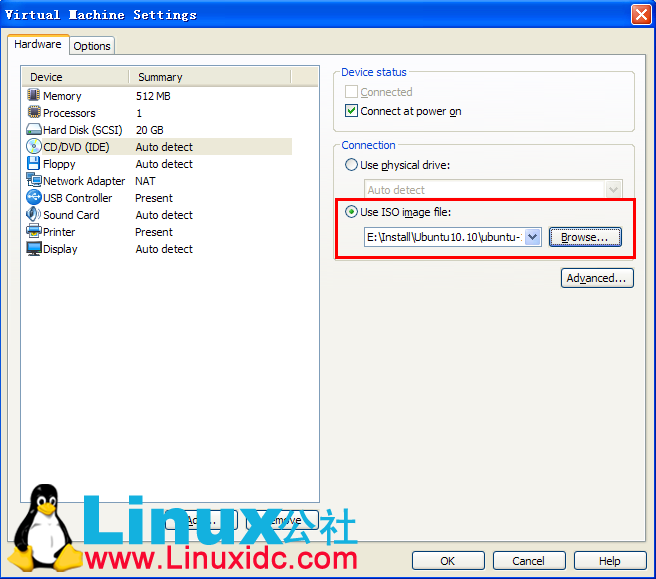Open the Advanced settings button

(x=597, y=278)
